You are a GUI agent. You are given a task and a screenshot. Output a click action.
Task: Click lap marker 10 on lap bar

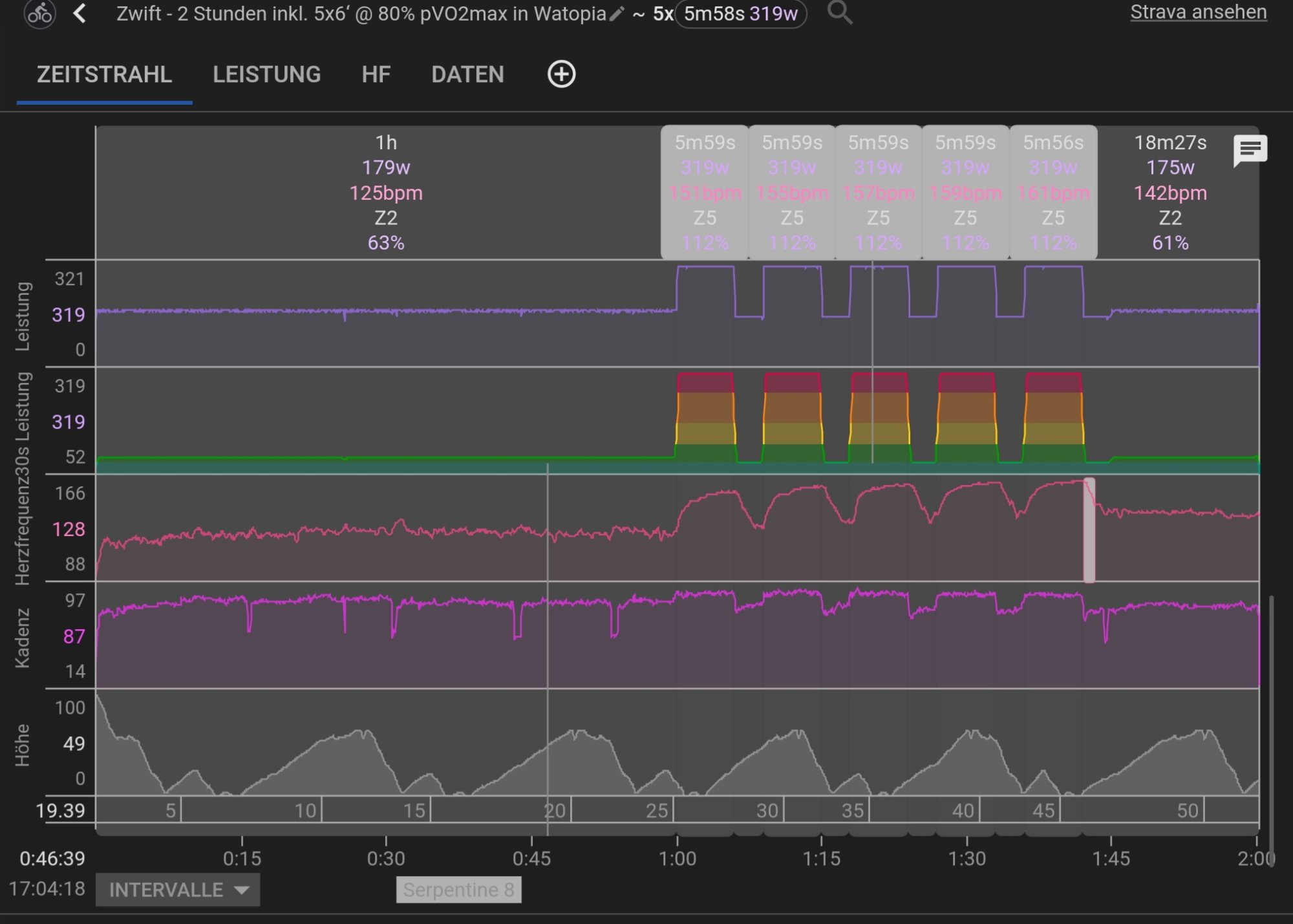click(x=306, y=810)
